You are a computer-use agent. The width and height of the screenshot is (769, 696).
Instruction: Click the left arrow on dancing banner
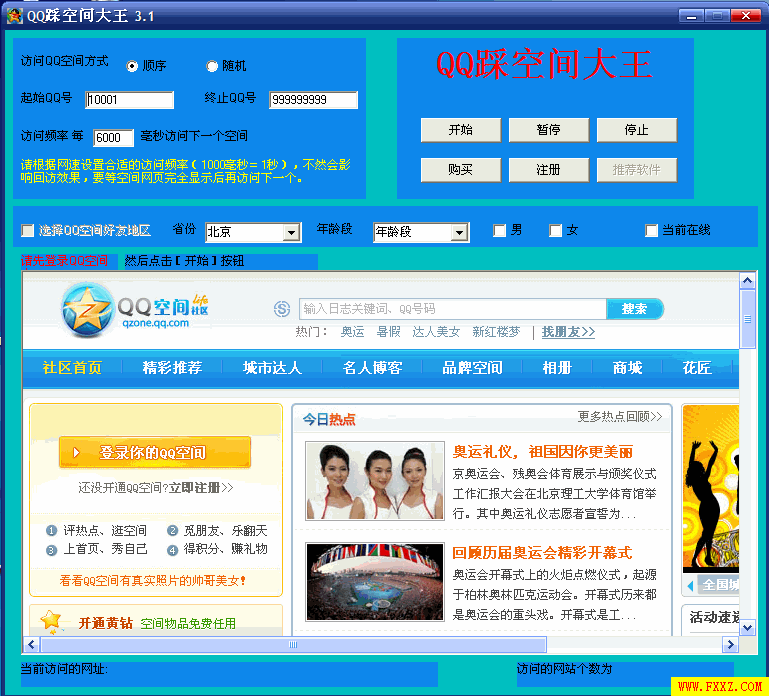690,584
